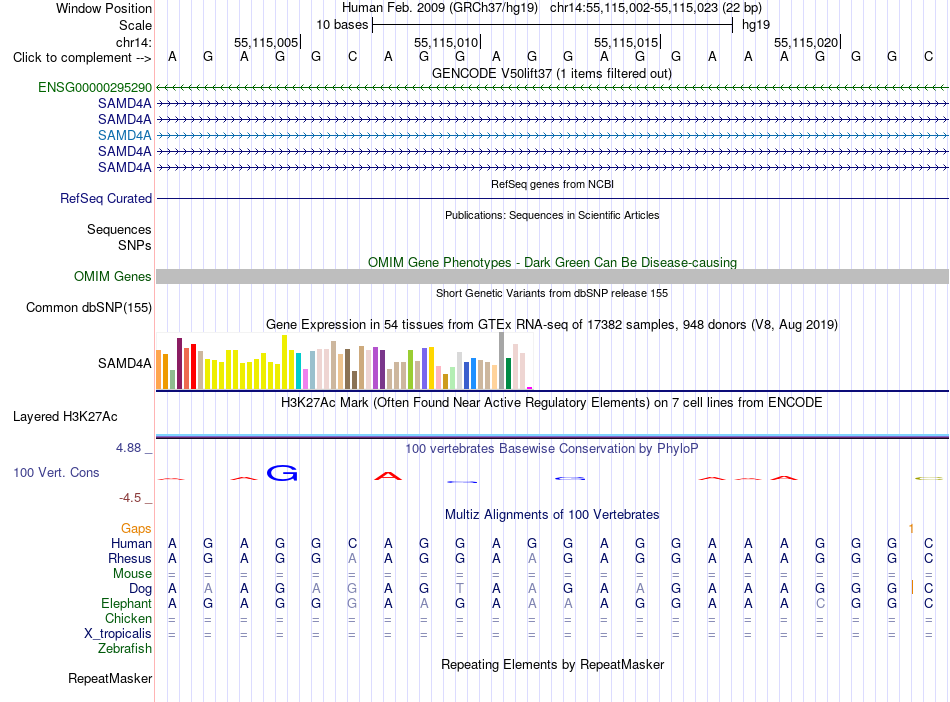
Task: Click the red A logo in PhyloP track
Action: tap(388, 477)
